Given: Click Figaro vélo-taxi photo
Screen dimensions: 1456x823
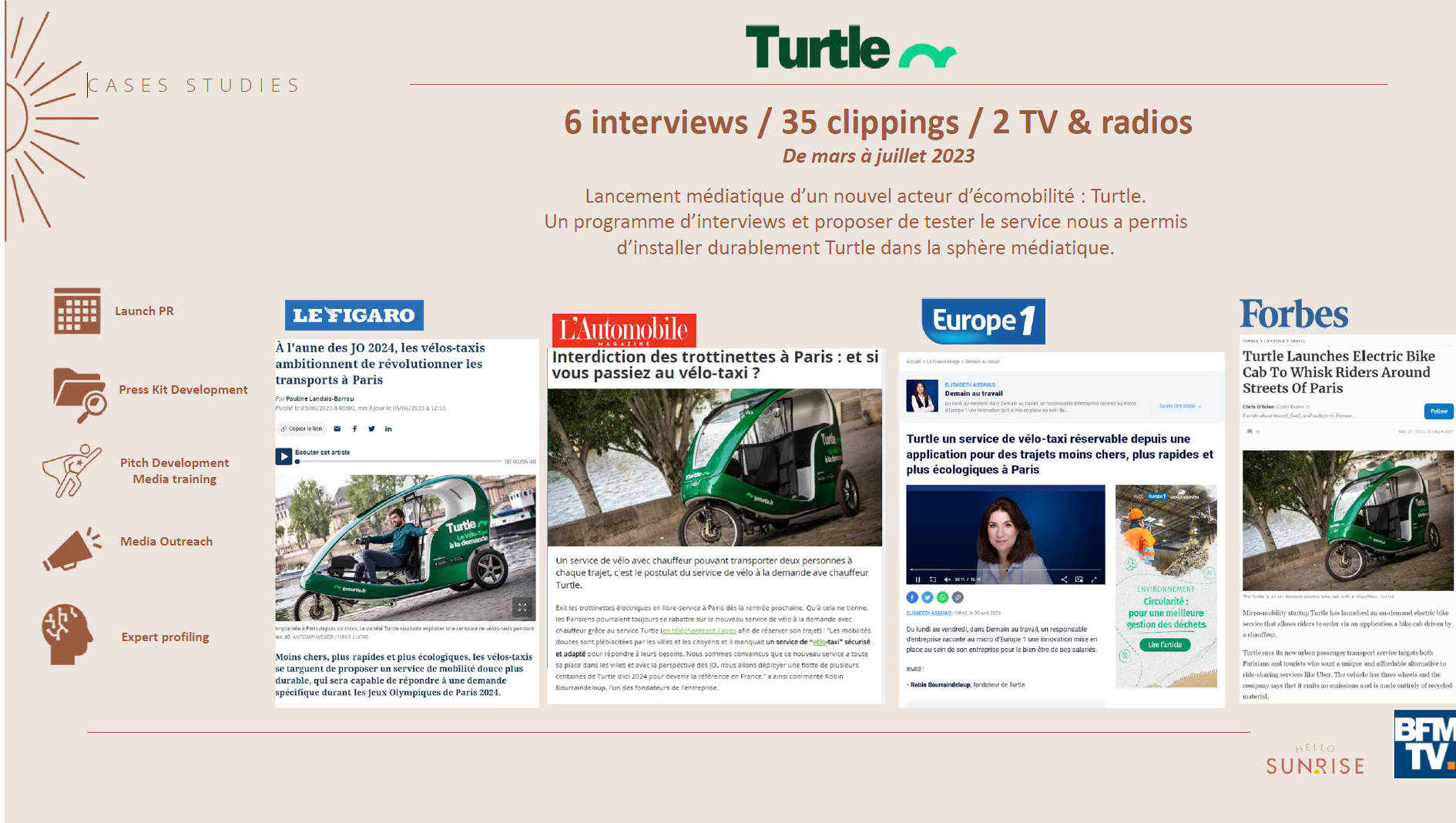Looking at the screenshot, I should point(405,547).
